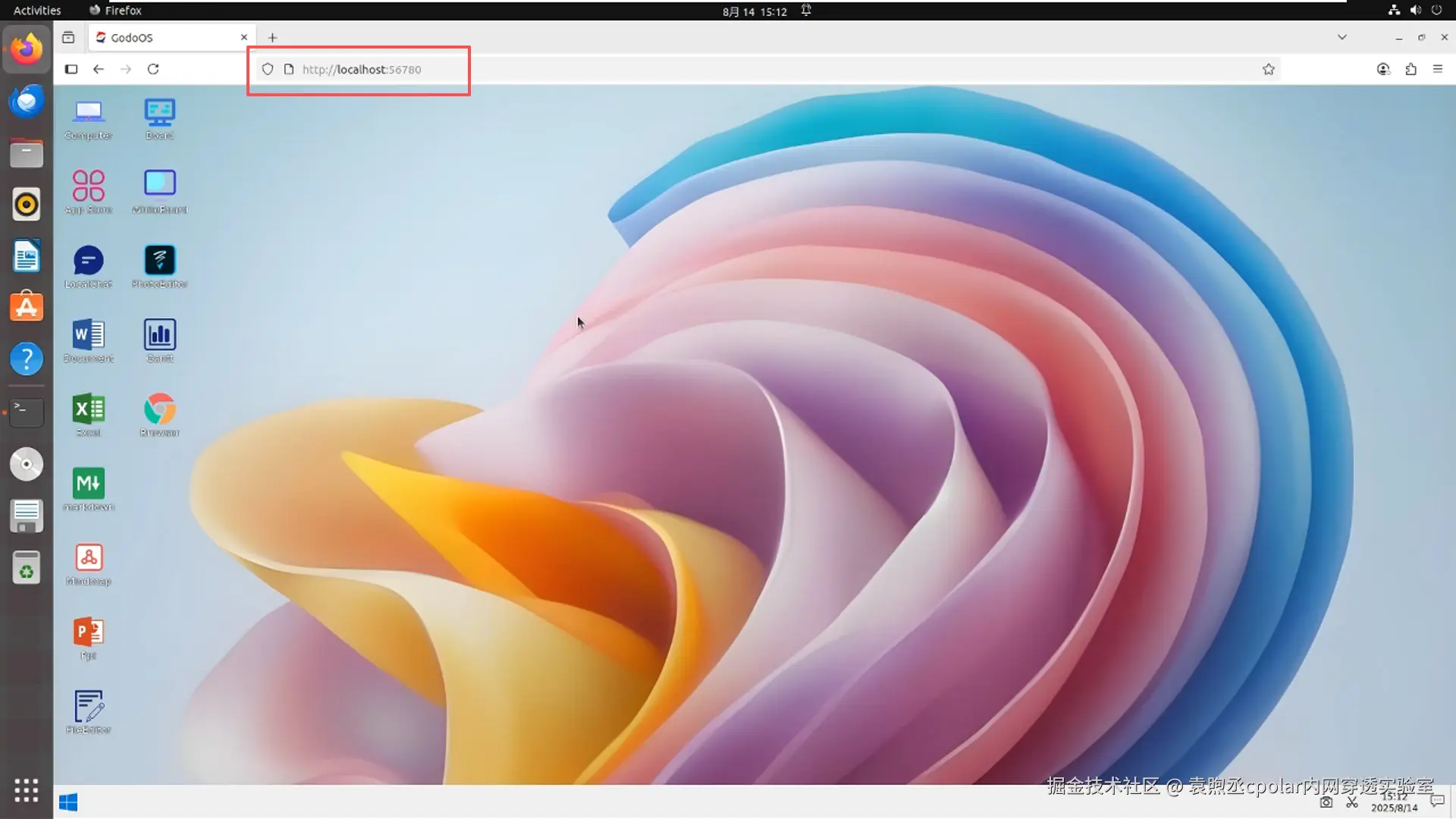Open the Help icon in the dock
The height and width of the screenshot is (819, 1456).
pos(27,359)
